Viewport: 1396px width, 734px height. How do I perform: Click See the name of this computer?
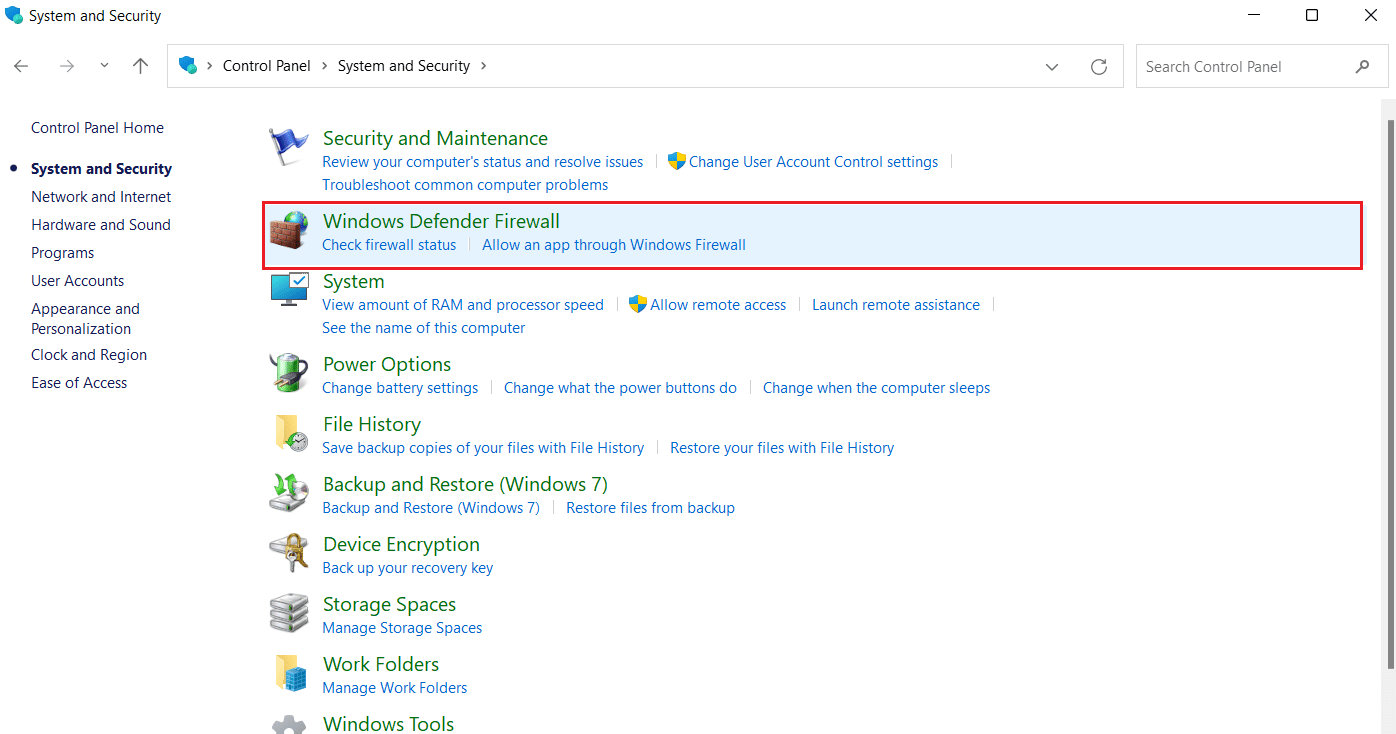tap(423, 328)
